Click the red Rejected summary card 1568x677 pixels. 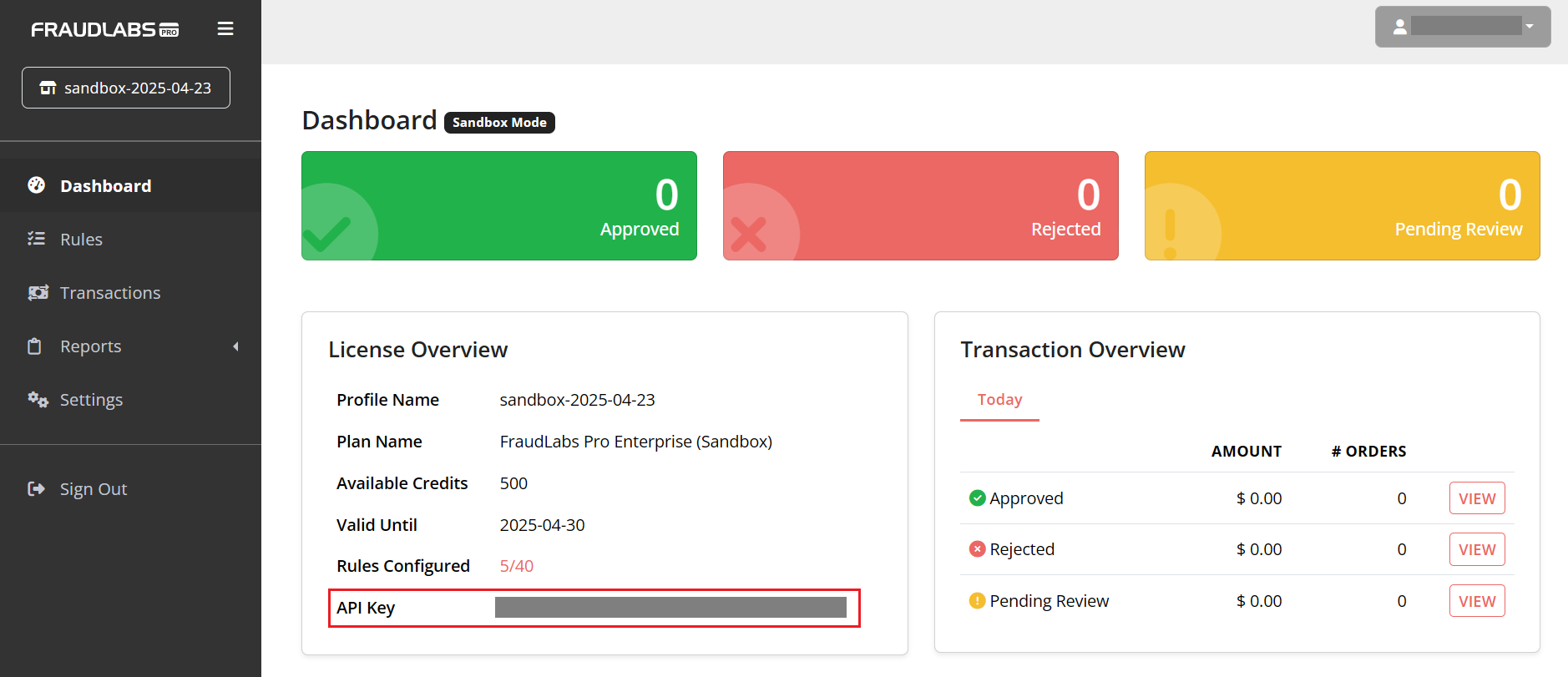click(920, 205)
